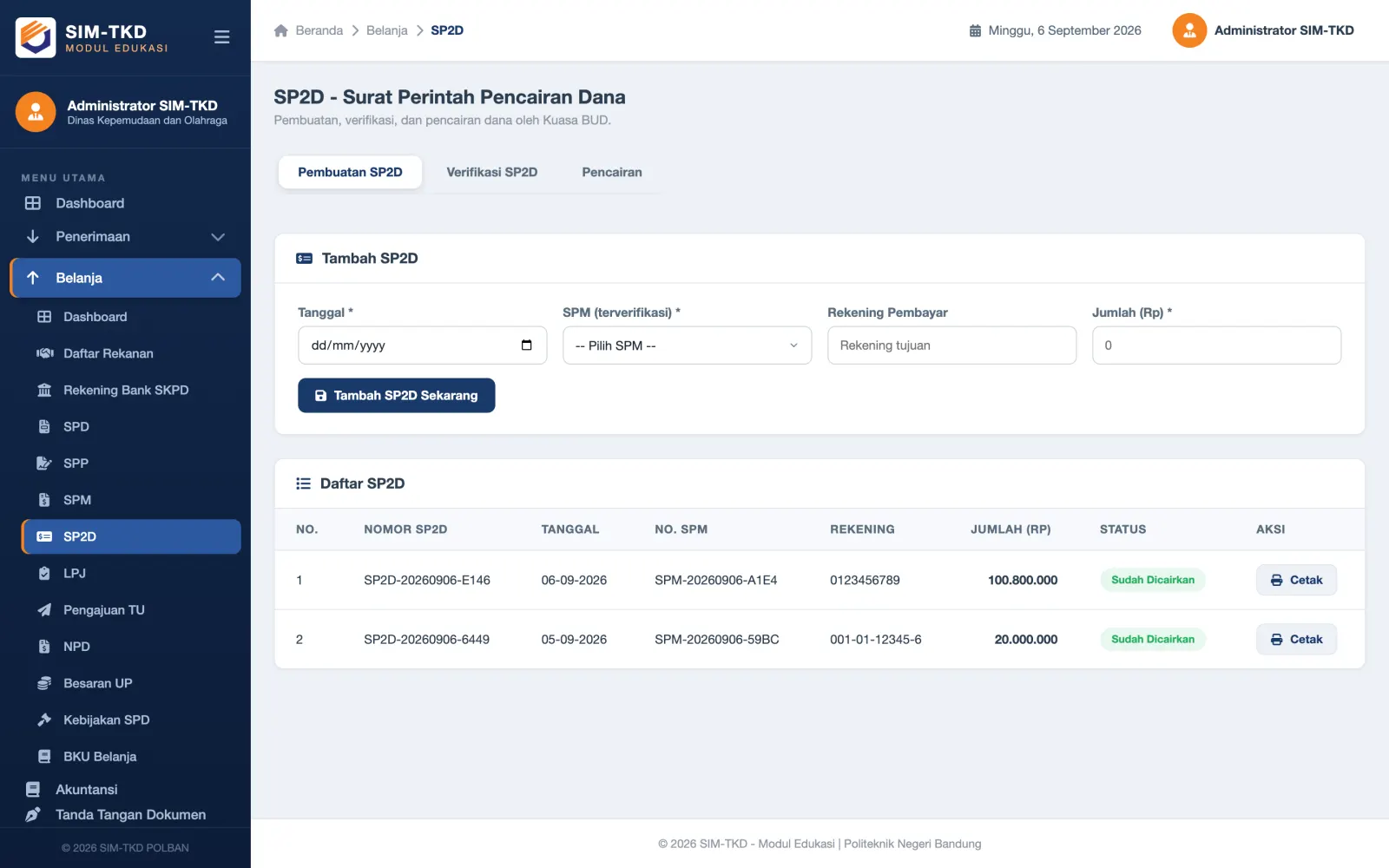The height and width of the screenshot is (868, 1389).
Task: Open the Pilih SPM dropdown
Action: (x=687, y=345)
